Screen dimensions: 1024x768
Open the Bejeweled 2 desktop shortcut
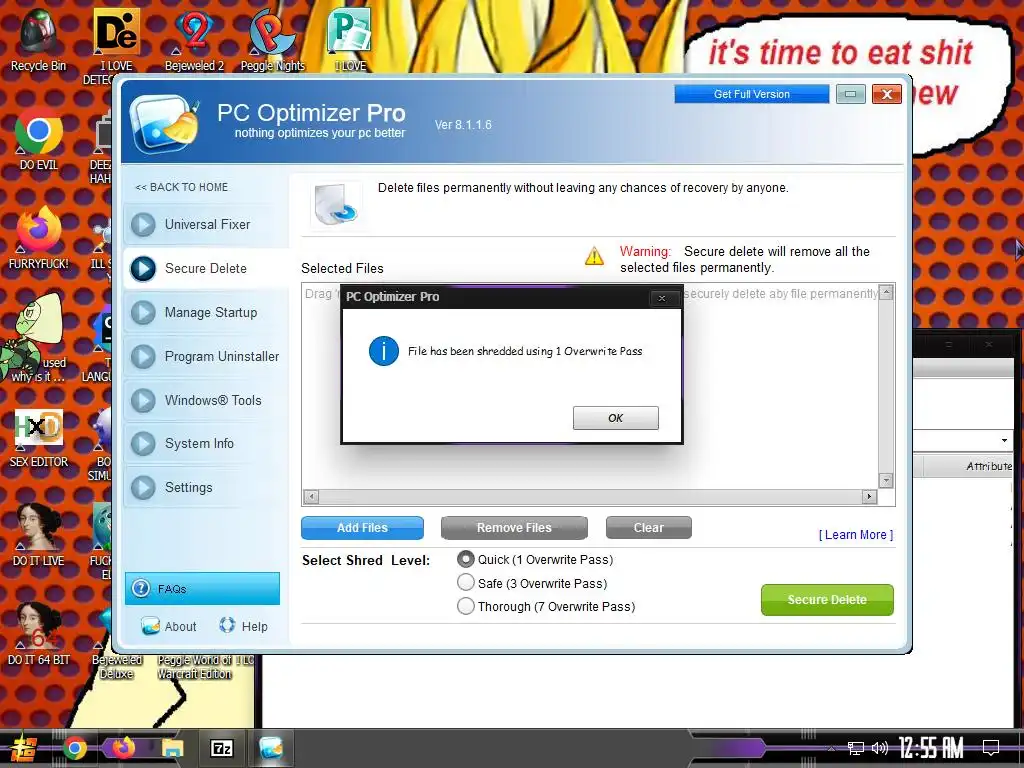click(194, 39)
